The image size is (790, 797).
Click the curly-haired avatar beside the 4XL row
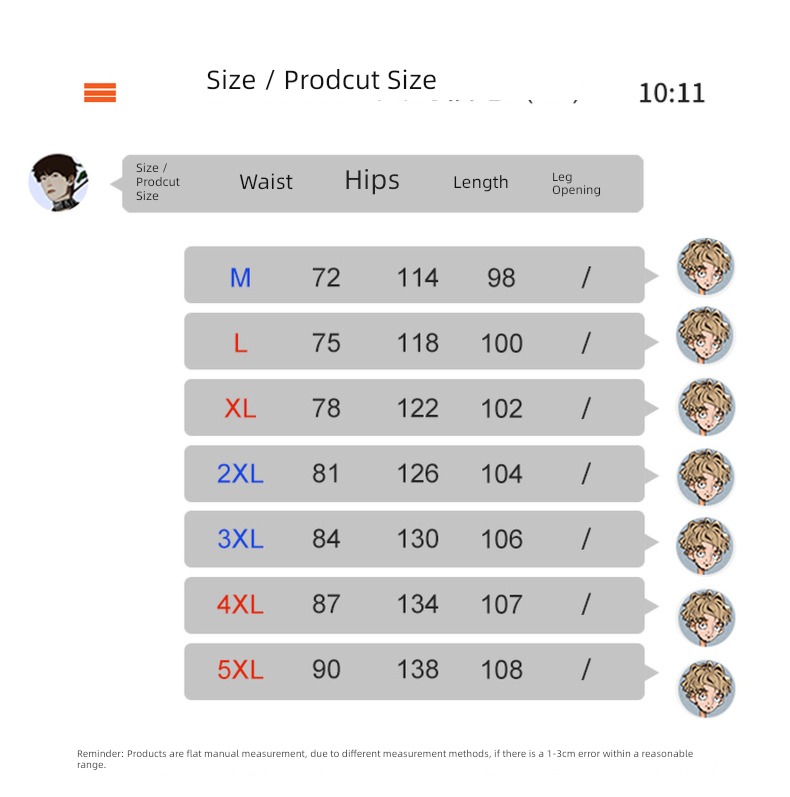click(706, 618)
